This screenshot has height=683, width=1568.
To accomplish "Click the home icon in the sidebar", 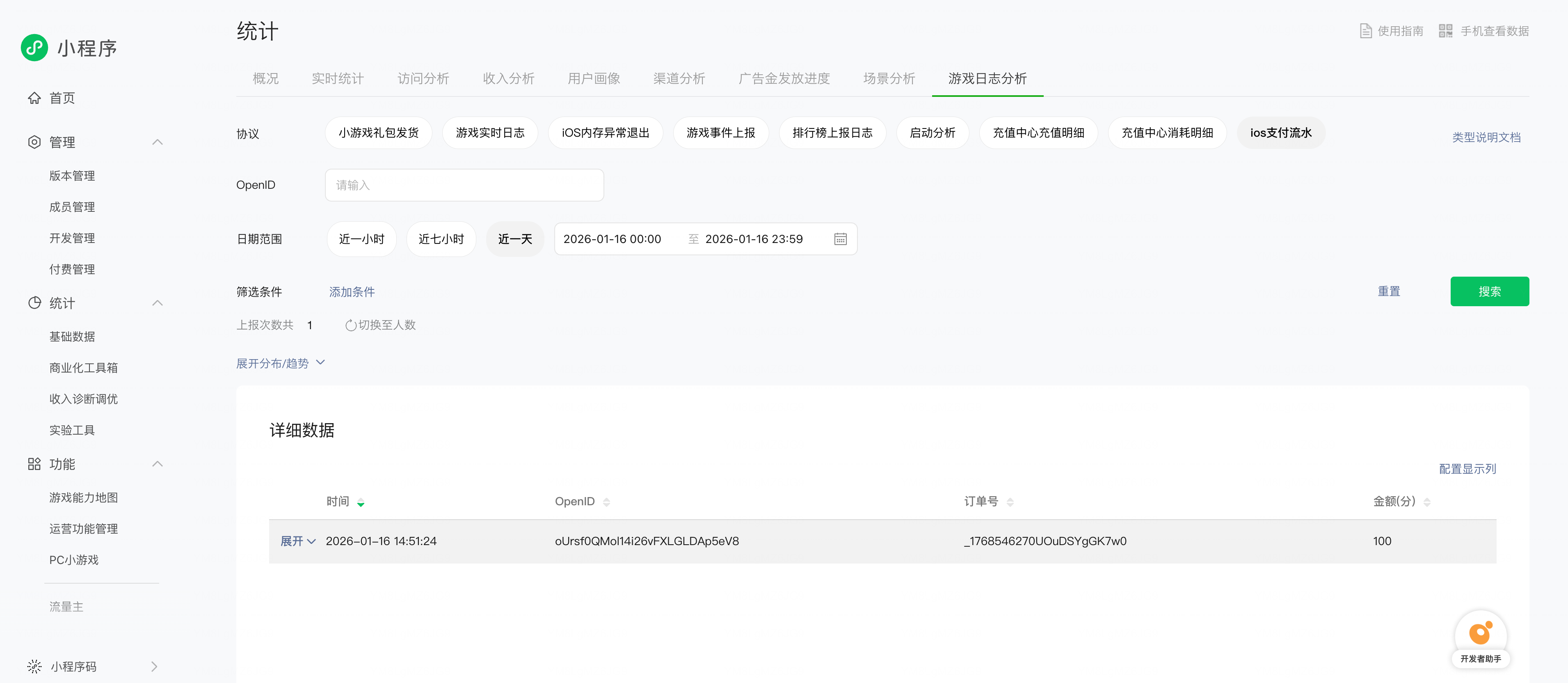I will tap(35, 98).
